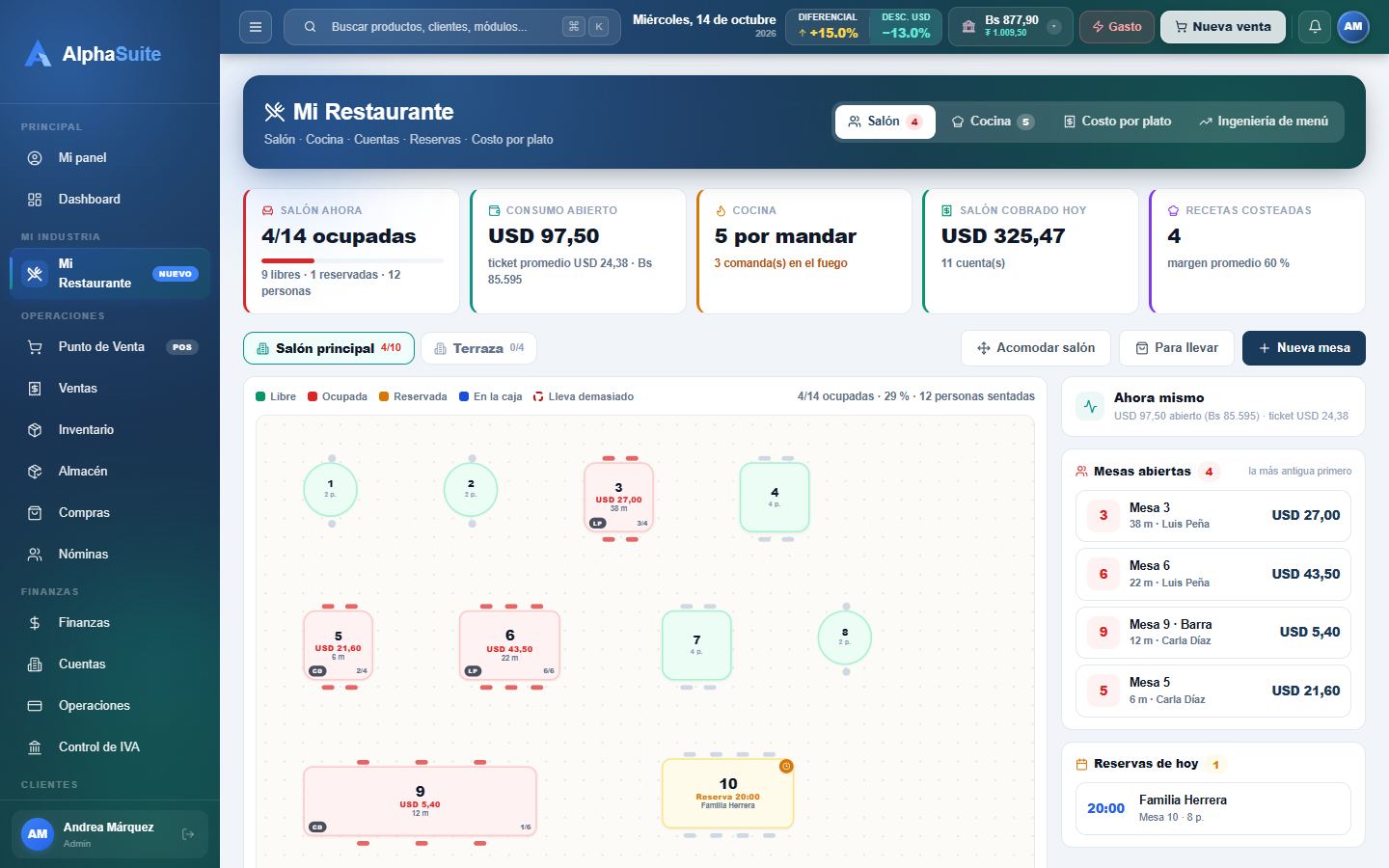This screenshot has width=1389, height=868.
Task: Focus the Buscar productos search field
Action: pos(452,27)
